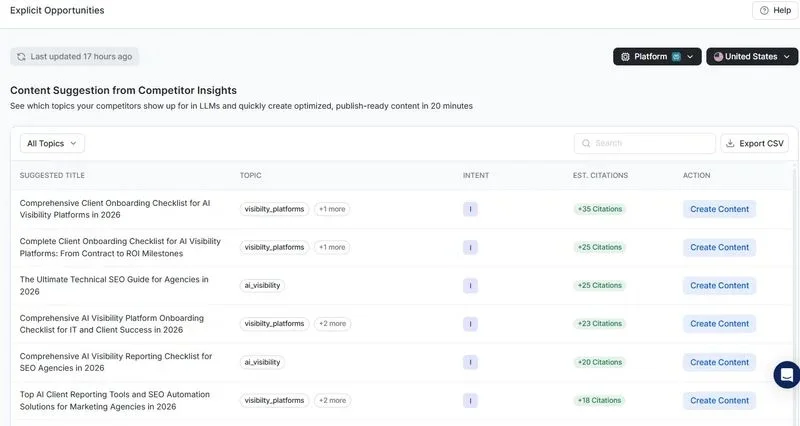This screenshot has height=426, width=800.
Task: Select title 'The Ultimate Technical SEO Guide for Agencies'
Action: (114, 286)
